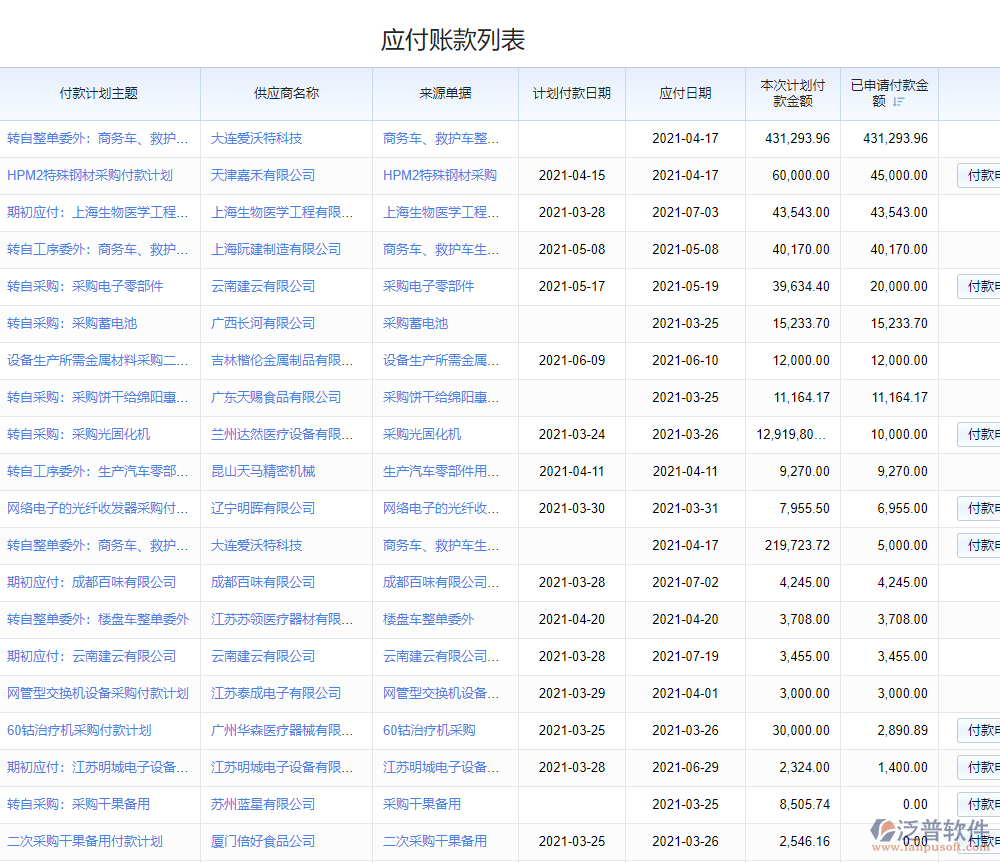Open supplier link 辽宁明晖有限公司
This screenshot has width=1000, height=863.
click(x=263, y=508)
